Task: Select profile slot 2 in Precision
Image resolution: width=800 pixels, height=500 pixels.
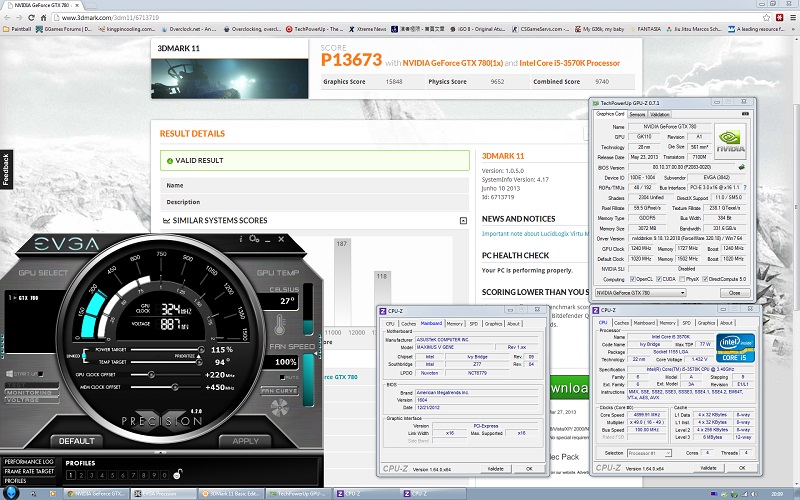Action: coord(81,475)
